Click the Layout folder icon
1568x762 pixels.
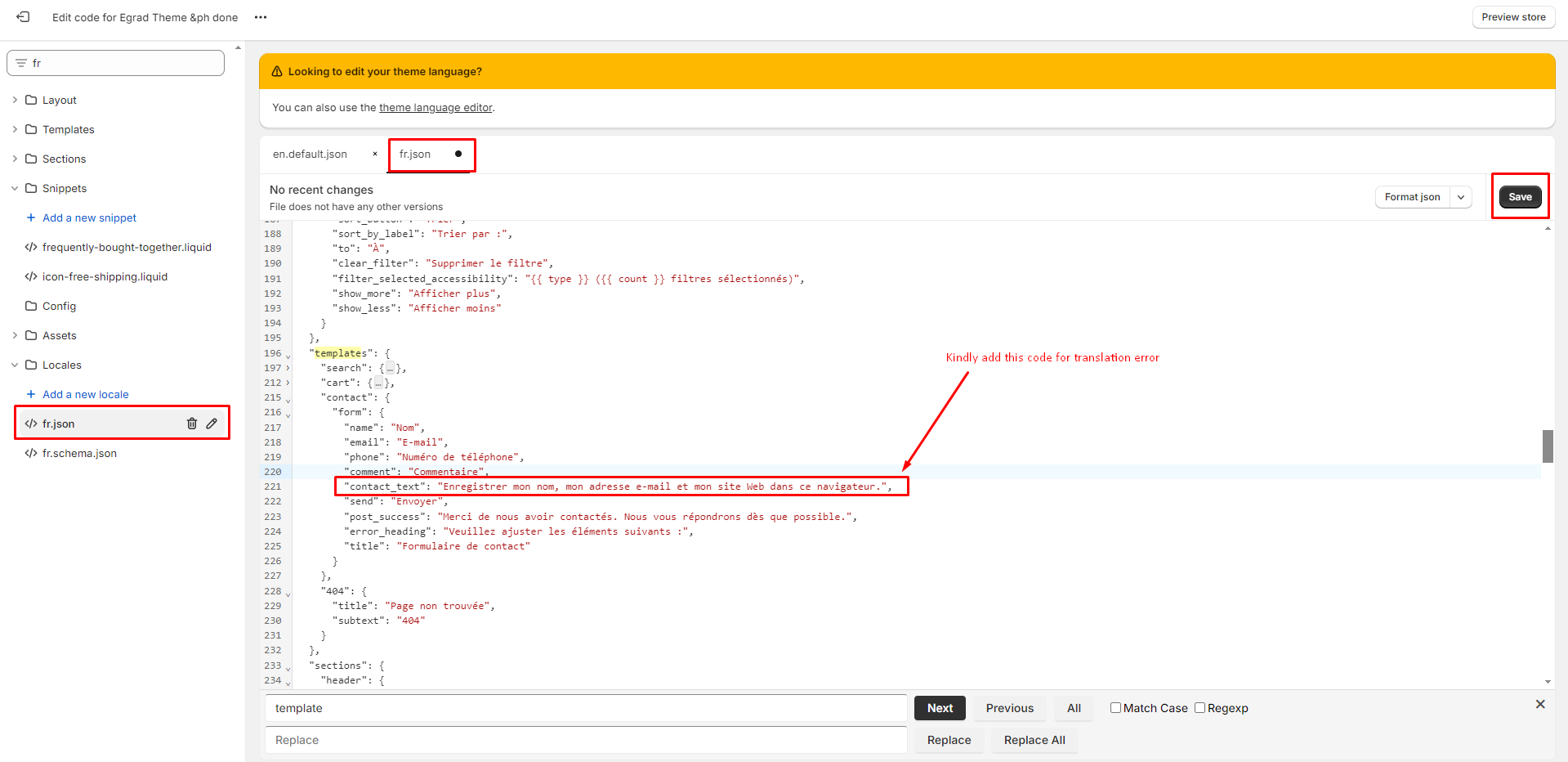[x=31, y=100]
